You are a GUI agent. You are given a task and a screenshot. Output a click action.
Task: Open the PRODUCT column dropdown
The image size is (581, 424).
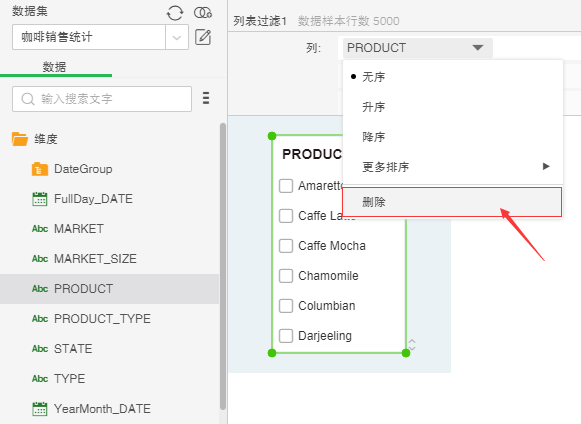click(x=418, y=48)
